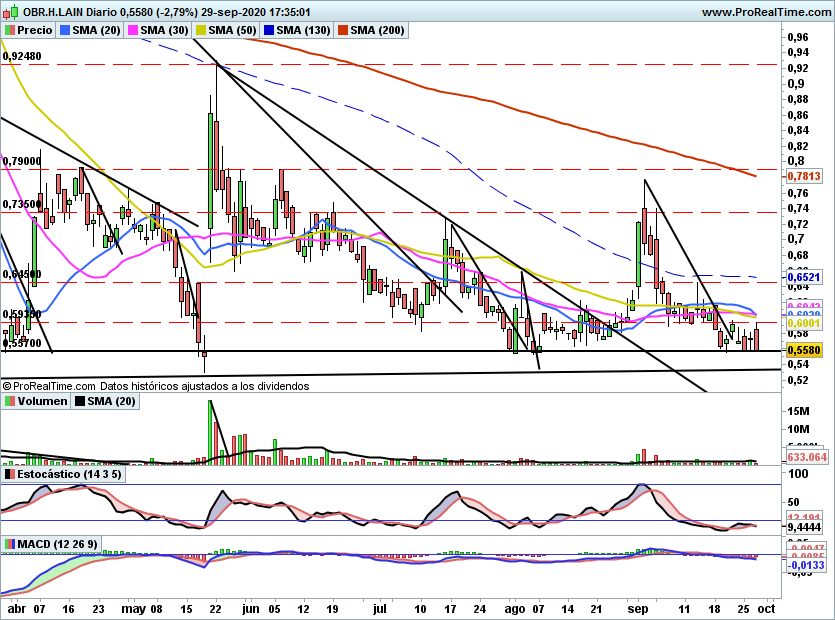This screenshot has height=620, width=835.
Task: Click the Estocástico indicator icon
Action: click(x=10, y=474)
